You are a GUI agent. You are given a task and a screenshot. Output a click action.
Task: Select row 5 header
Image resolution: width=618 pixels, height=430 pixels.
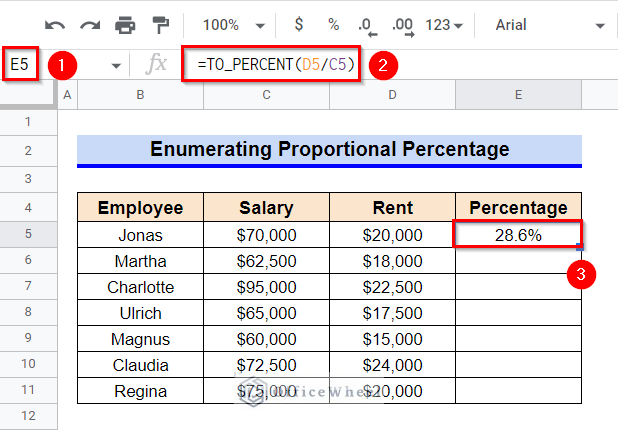[28, 234]
